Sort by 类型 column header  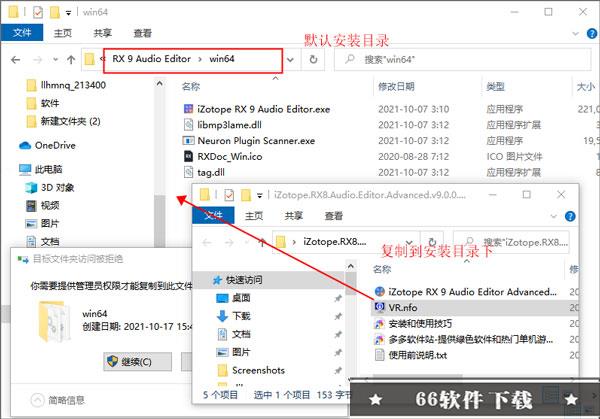coord(495,87)
